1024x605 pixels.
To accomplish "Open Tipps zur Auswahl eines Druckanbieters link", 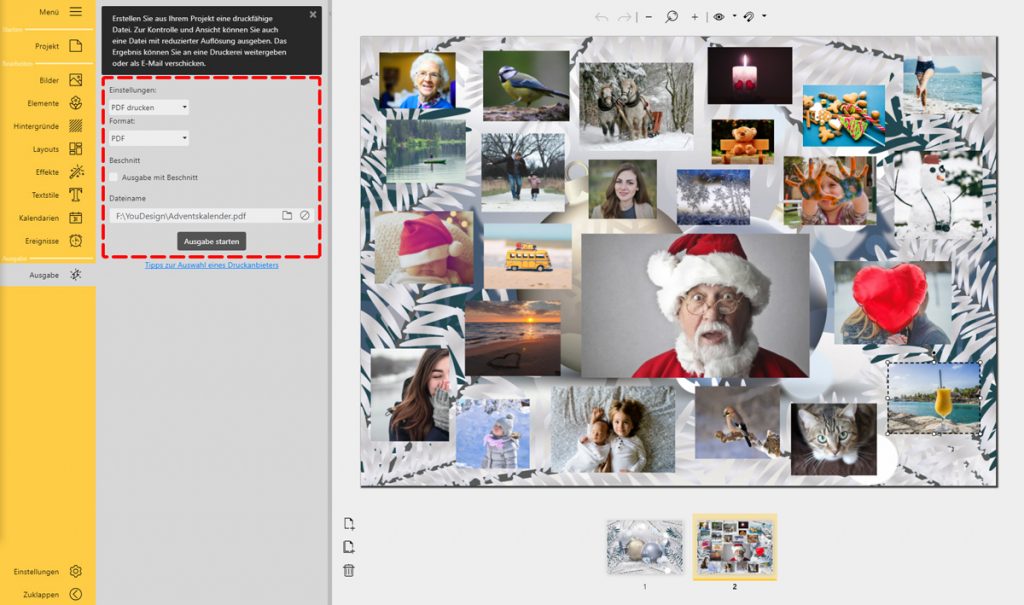I will tap(211, 265).
